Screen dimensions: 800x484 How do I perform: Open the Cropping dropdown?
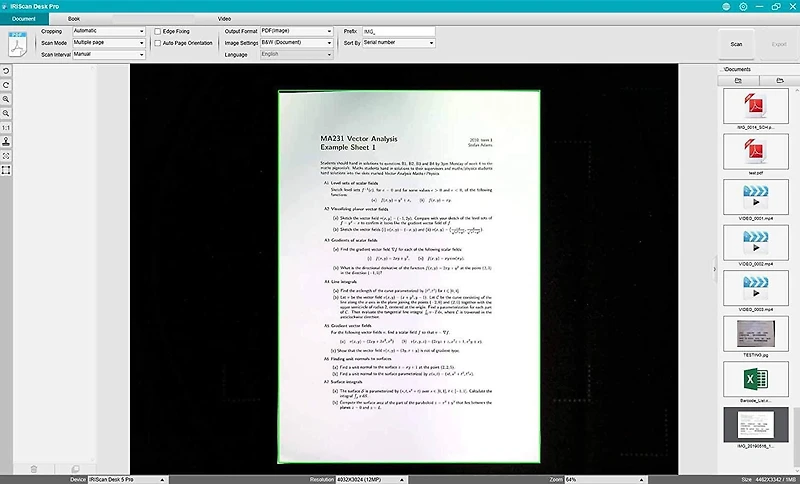(109, 31)
